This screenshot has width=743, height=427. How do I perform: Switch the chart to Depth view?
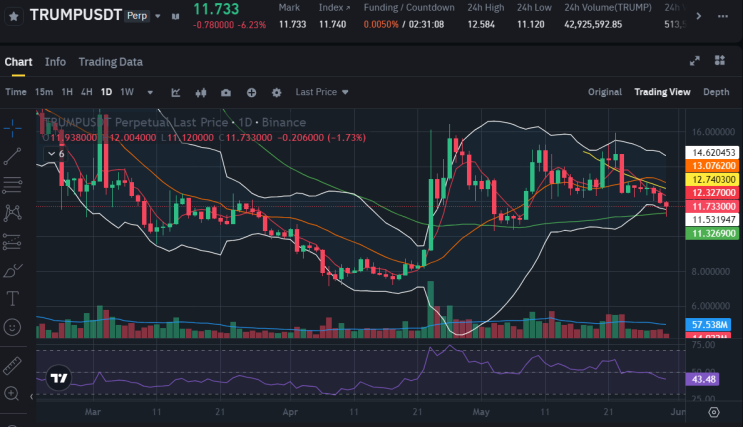pyautogui.click(x=716, y=92)
